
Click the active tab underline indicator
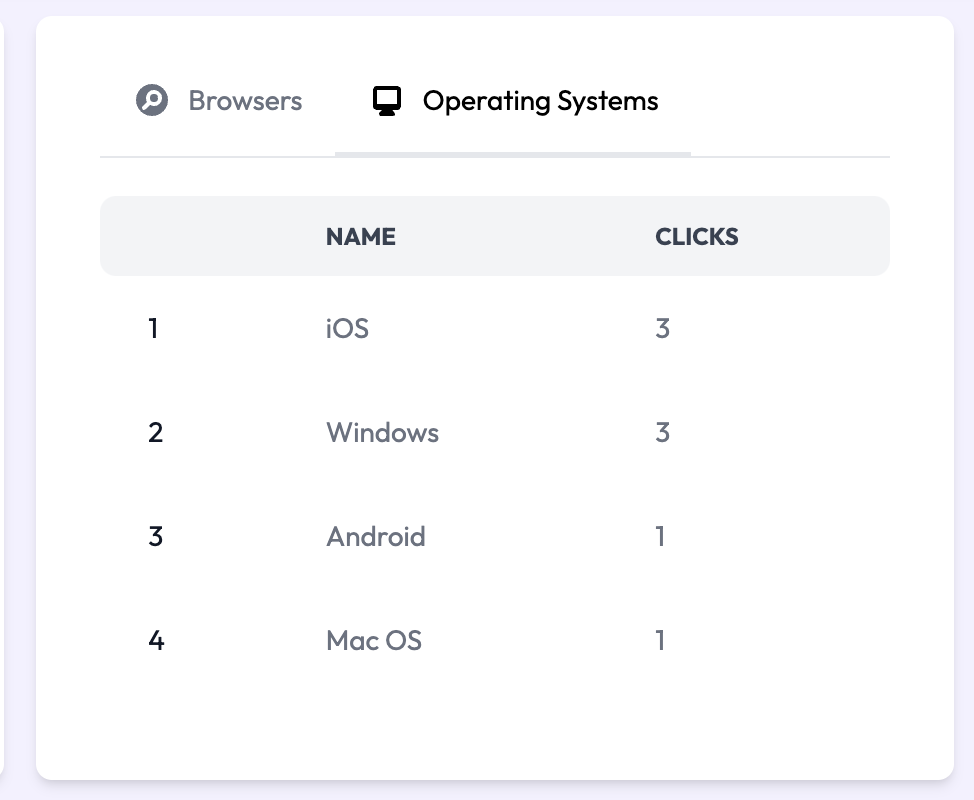point(512,154)
